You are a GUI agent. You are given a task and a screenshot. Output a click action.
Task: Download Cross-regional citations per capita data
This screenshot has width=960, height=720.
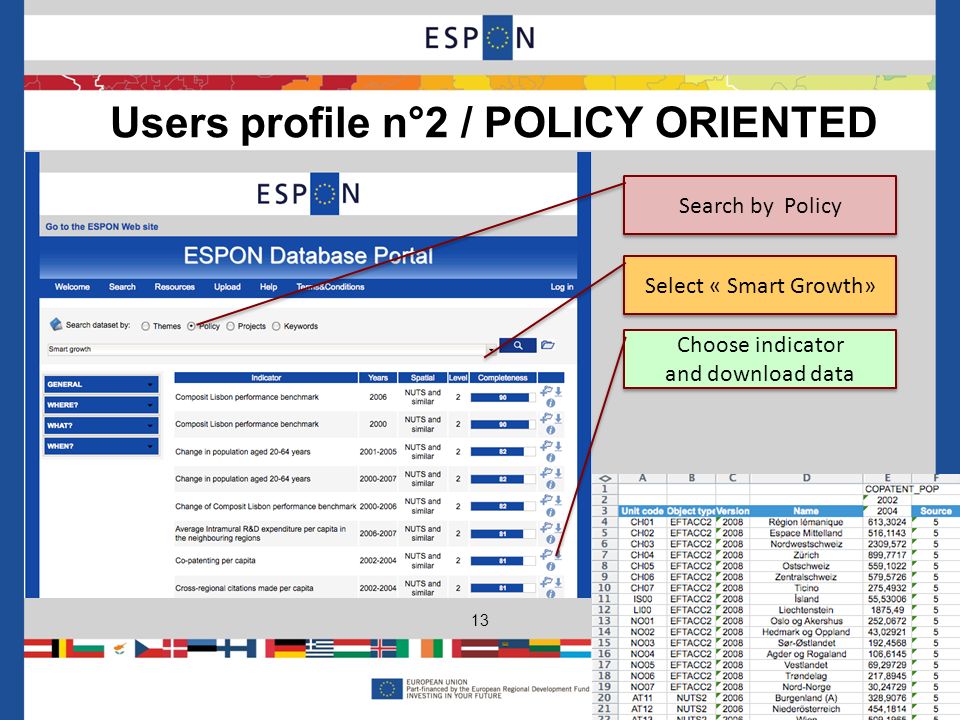558,582
